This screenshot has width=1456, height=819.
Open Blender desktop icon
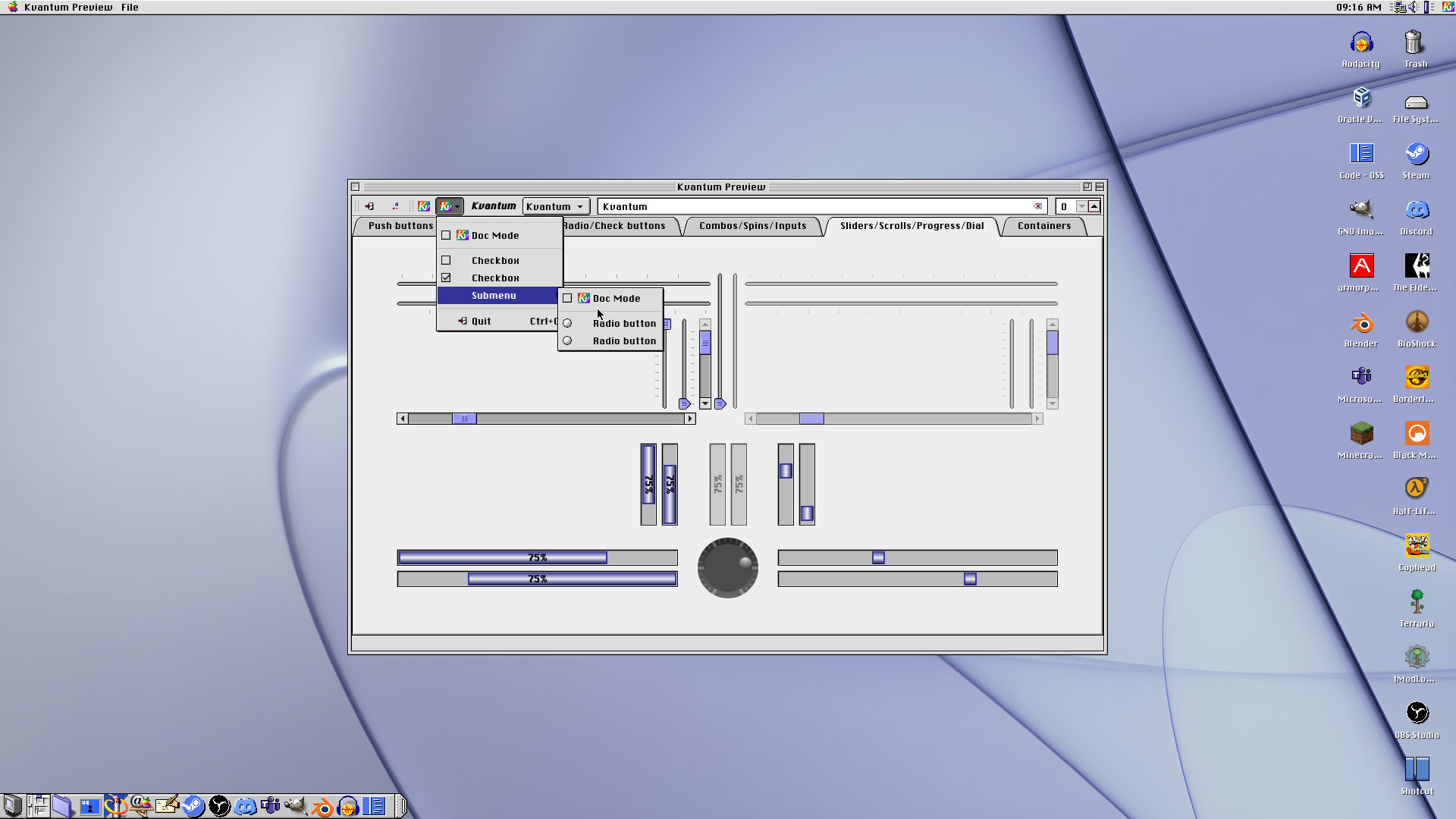click(1361, 330)
